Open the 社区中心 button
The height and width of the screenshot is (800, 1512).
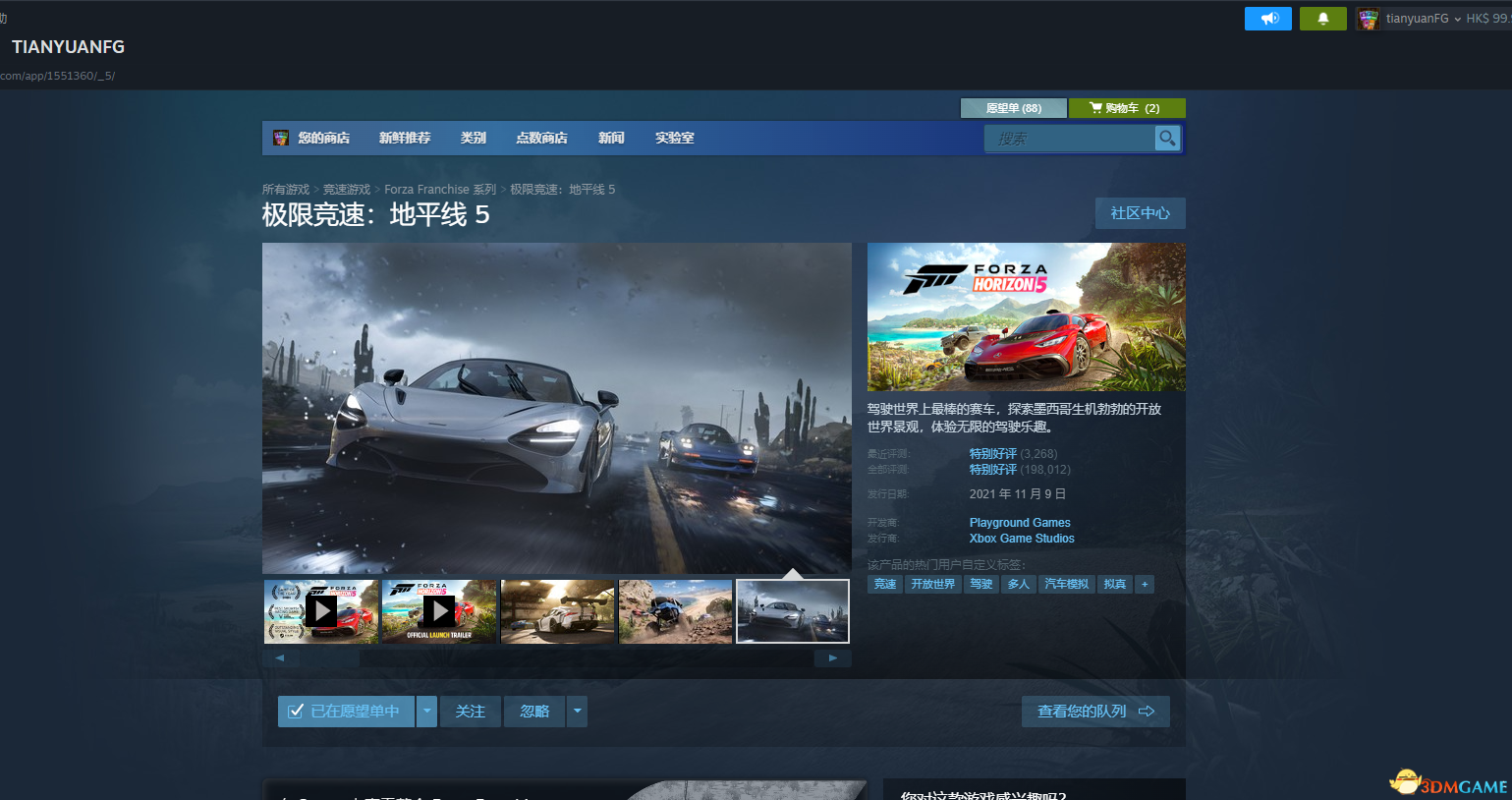pyautogui.click(x=1141, y=213)
